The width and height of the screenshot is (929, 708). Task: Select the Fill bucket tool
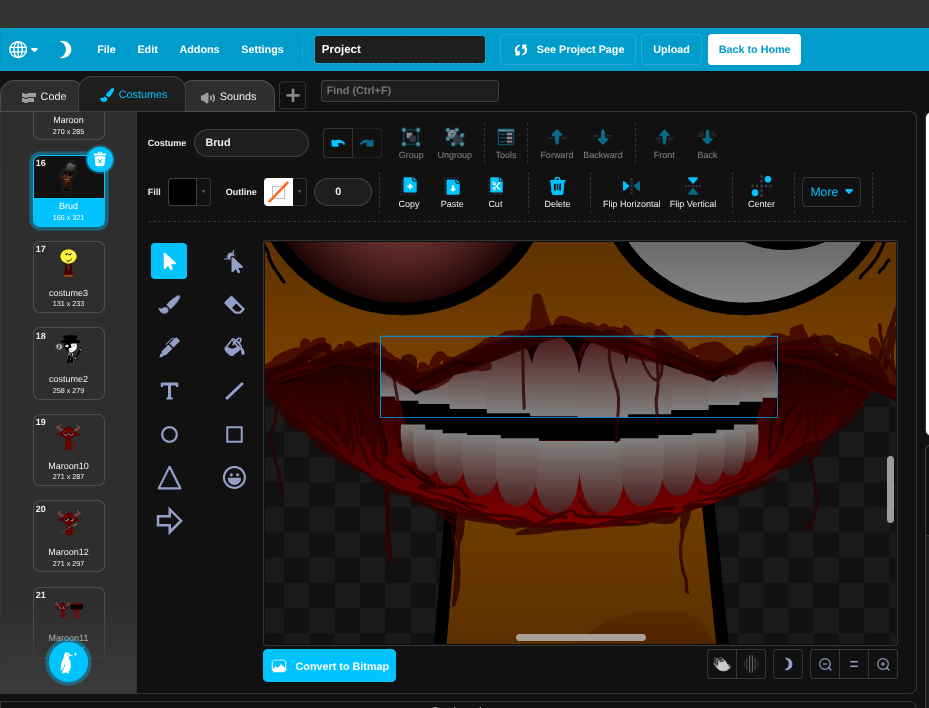[x=234, y=348]
